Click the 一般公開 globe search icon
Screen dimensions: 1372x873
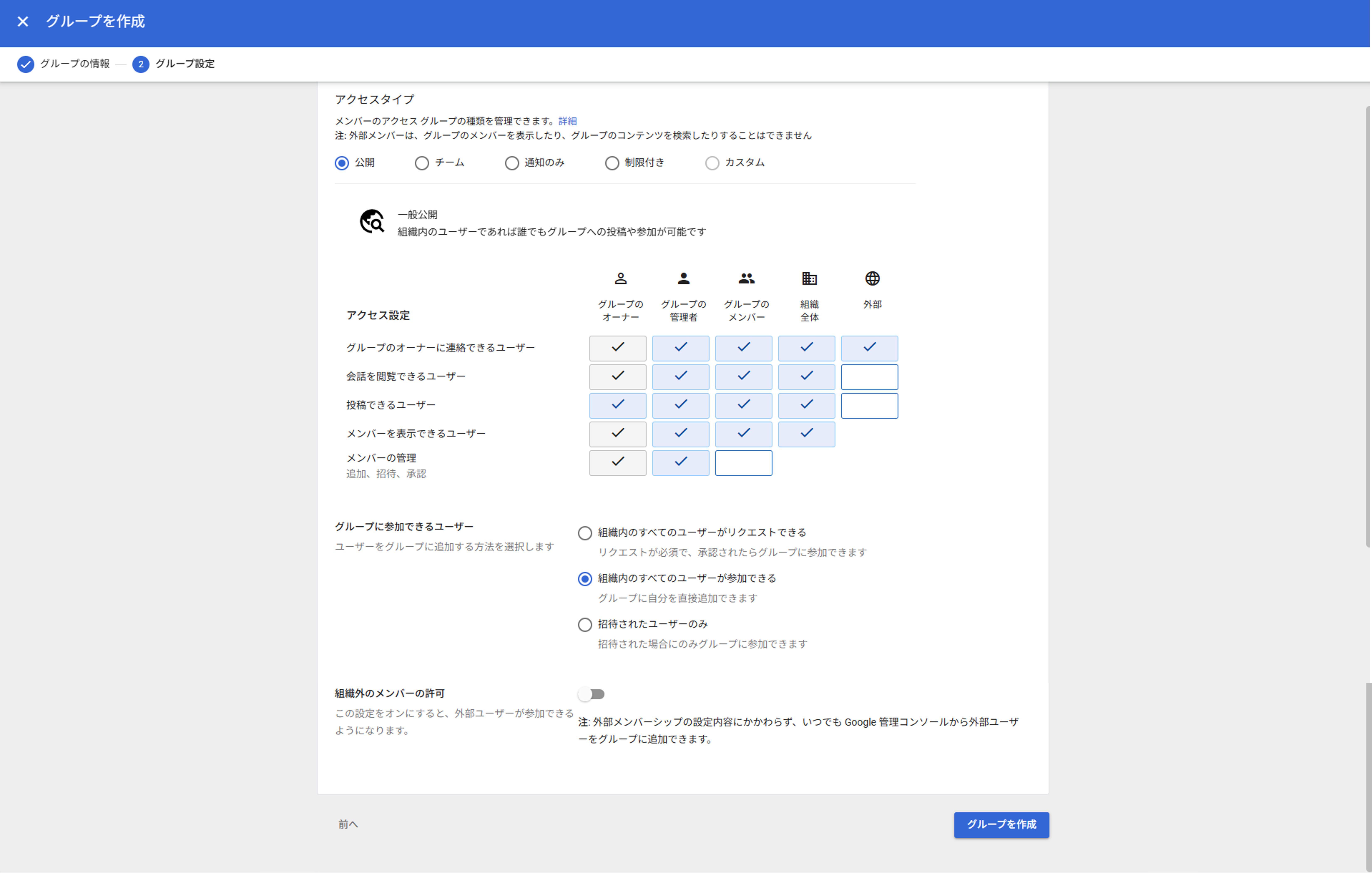(372, 221)
